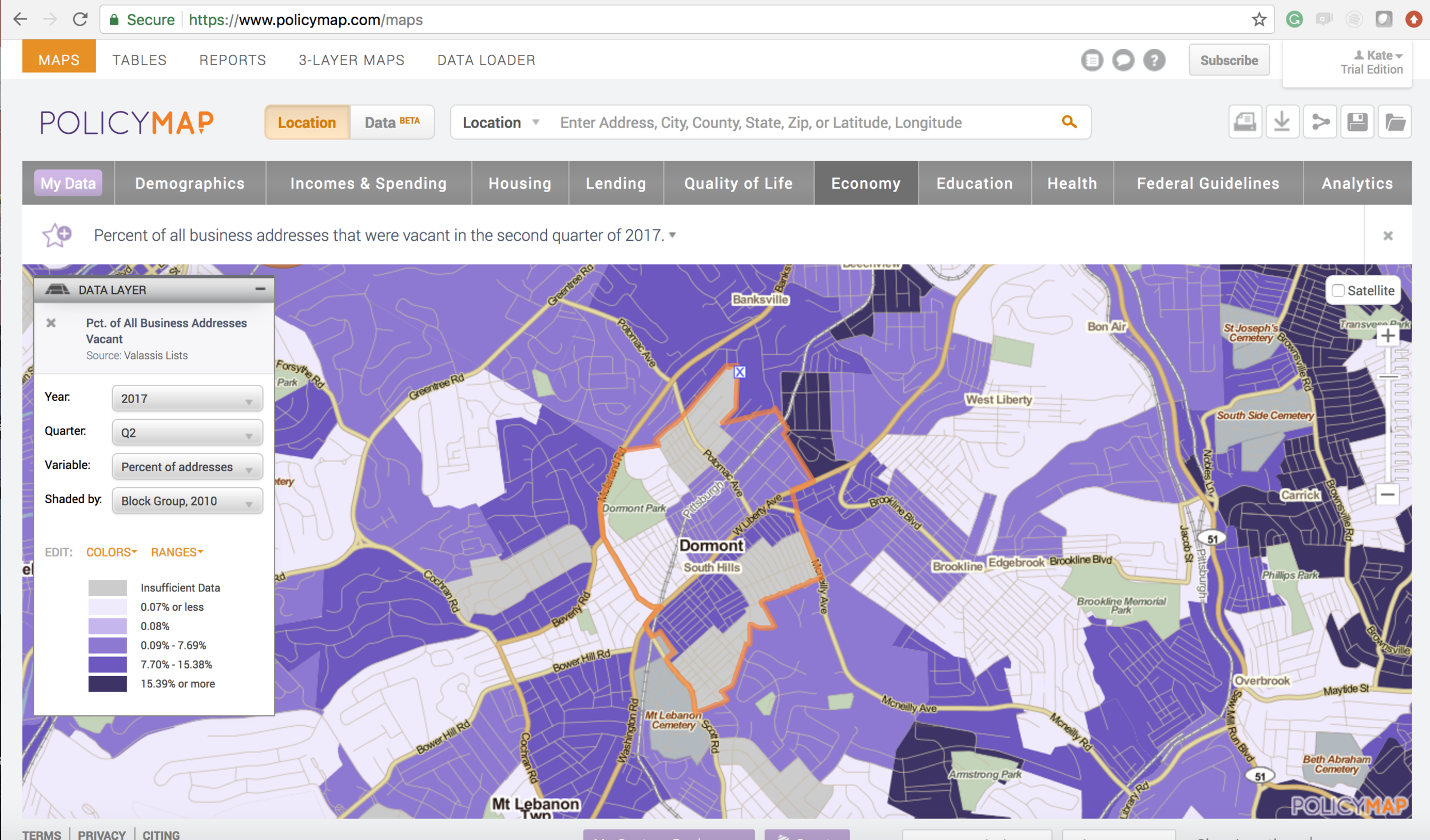Expand the RANGES edit menu
The width and height of the screenshot is (1430, 840).
click(x=177, y=552)
